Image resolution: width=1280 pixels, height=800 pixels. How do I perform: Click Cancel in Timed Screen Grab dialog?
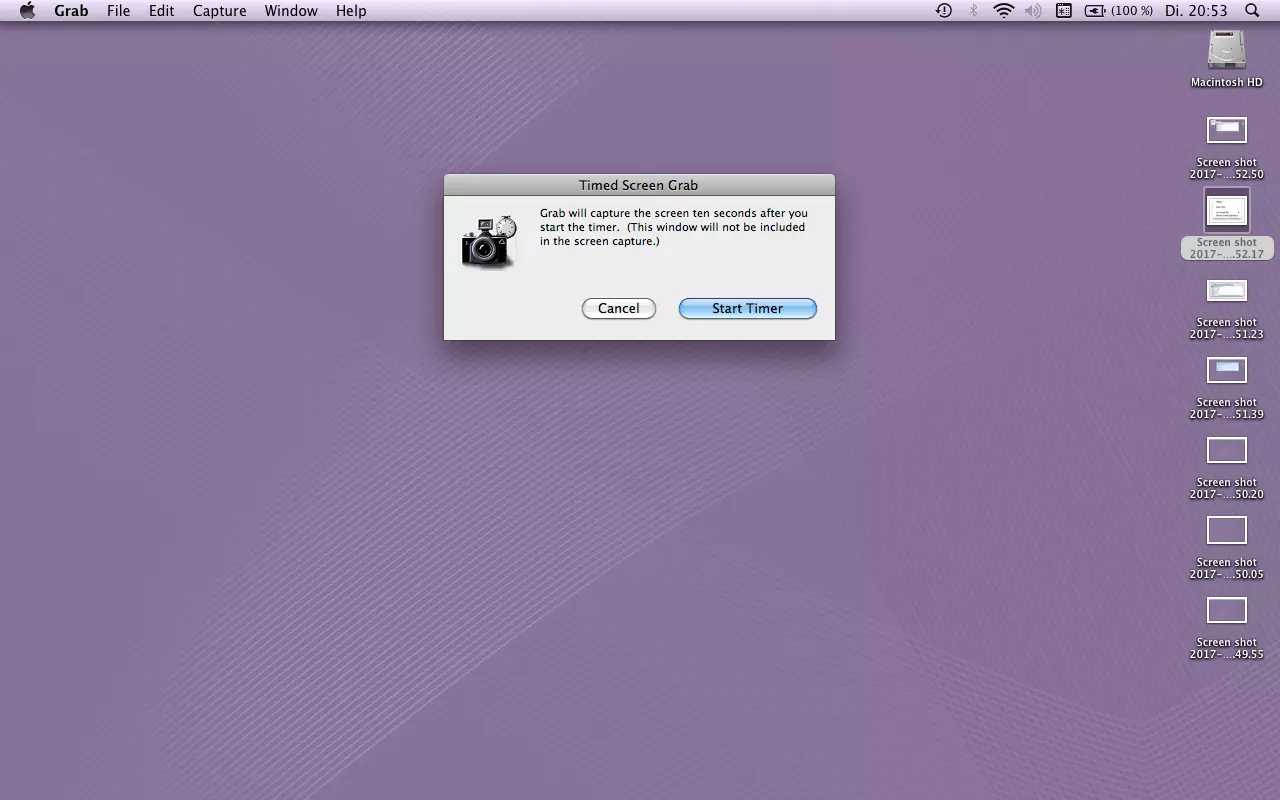(619, 309)
